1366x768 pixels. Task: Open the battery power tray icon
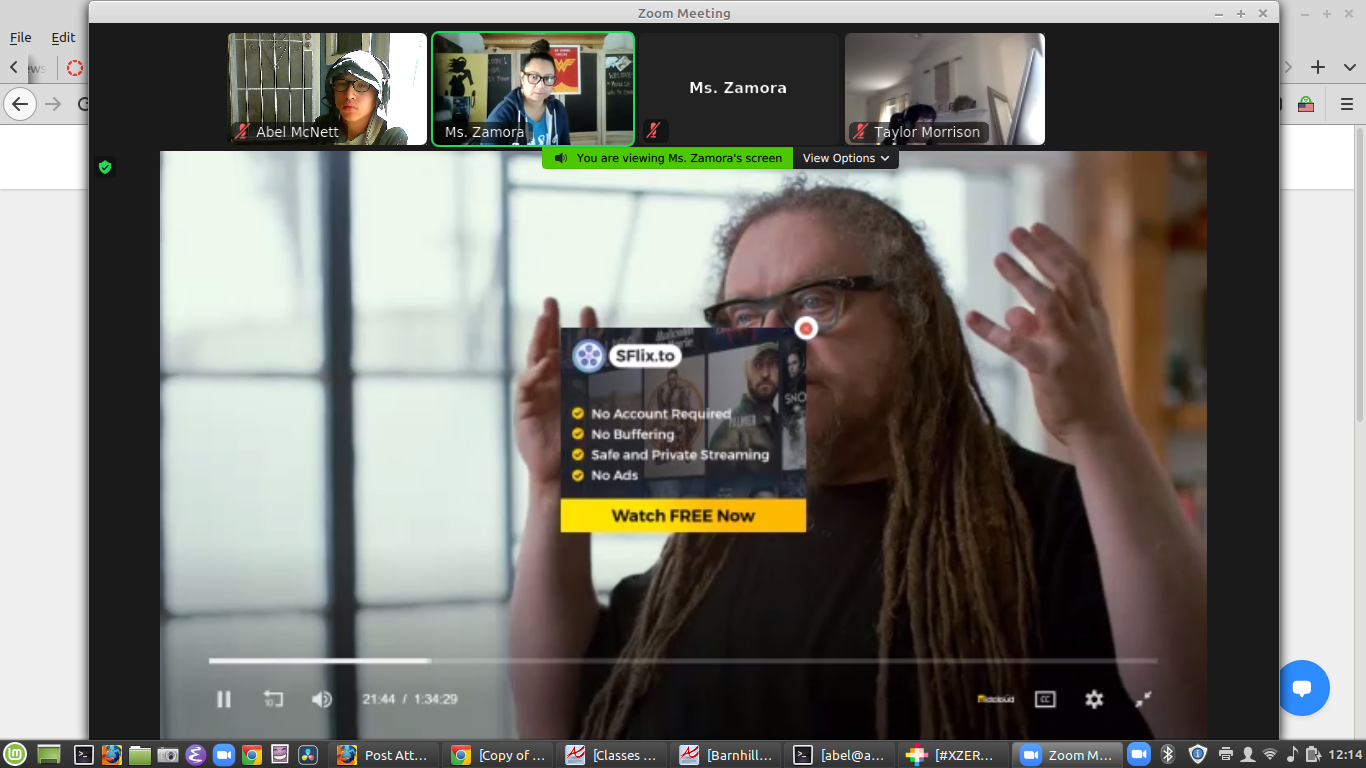[1312, 755]
